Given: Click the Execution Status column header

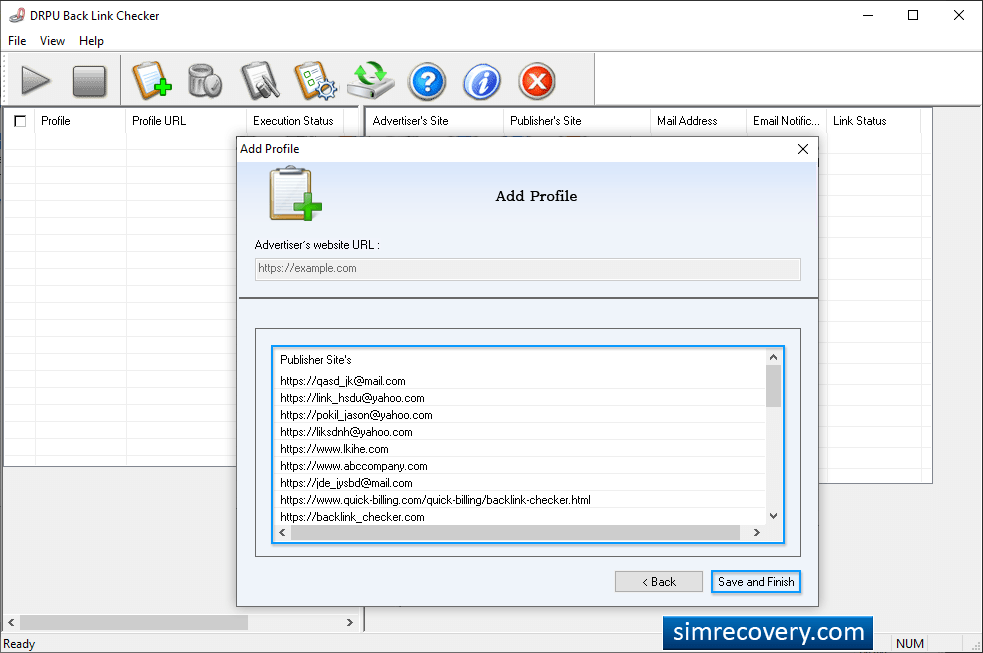Looking at the screenshot, I should tap(295, 121).
